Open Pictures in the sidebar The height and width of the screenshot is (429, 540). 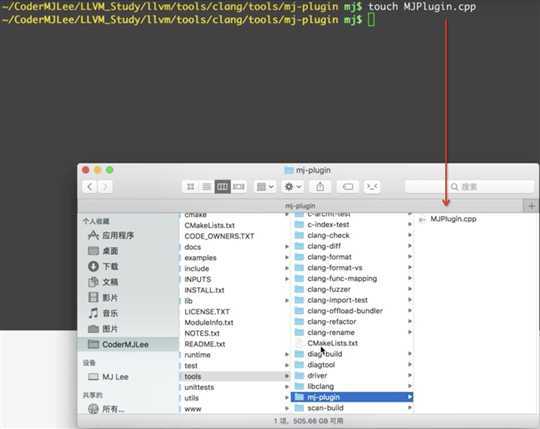pyautogui.click(x=110, y=329)
